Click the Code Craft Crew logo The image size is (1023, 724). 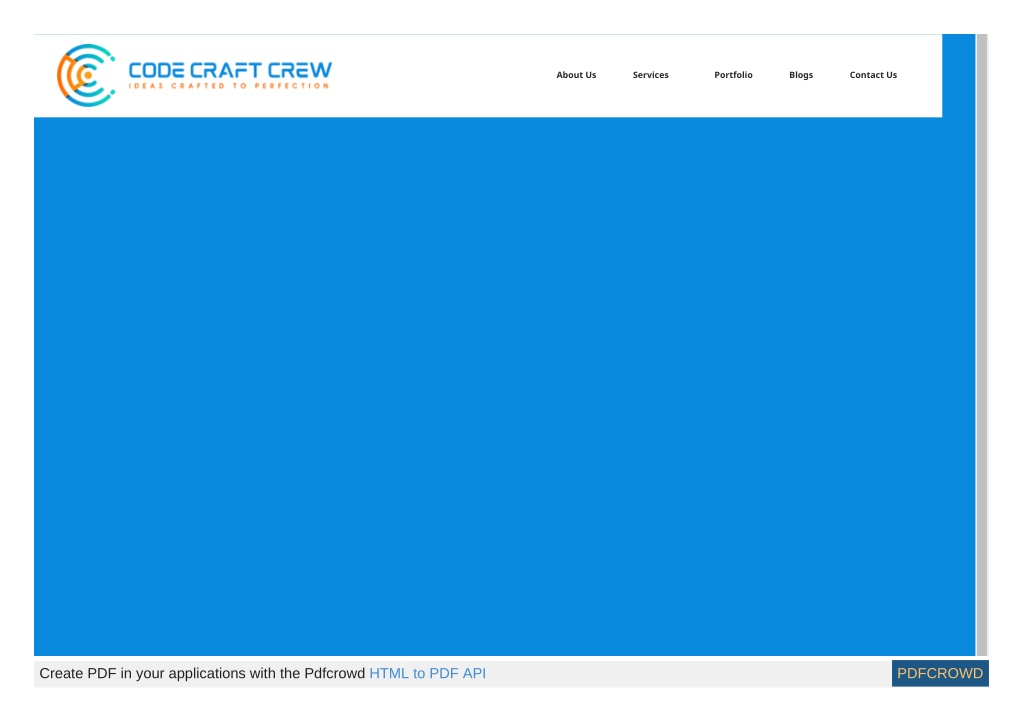pos(194,75)
